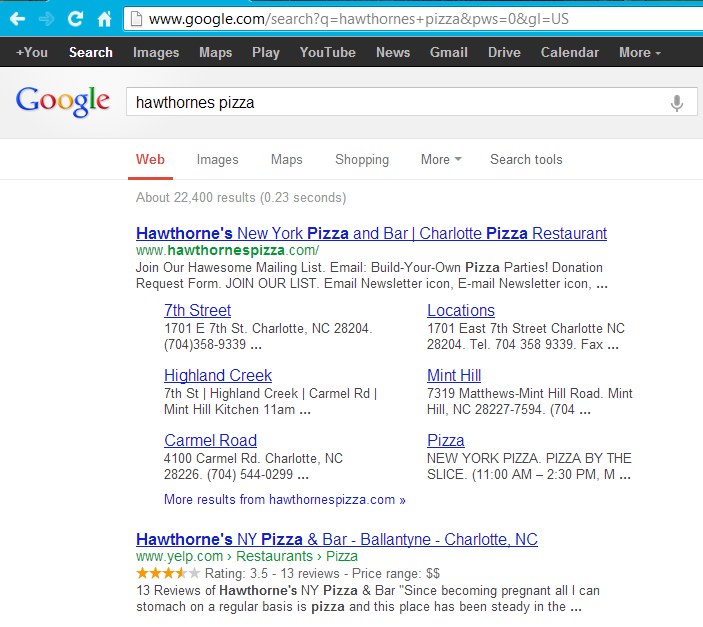Screen dimensions: 703x627
Task: Select Search in the top black bar
Action: [91, 52]
